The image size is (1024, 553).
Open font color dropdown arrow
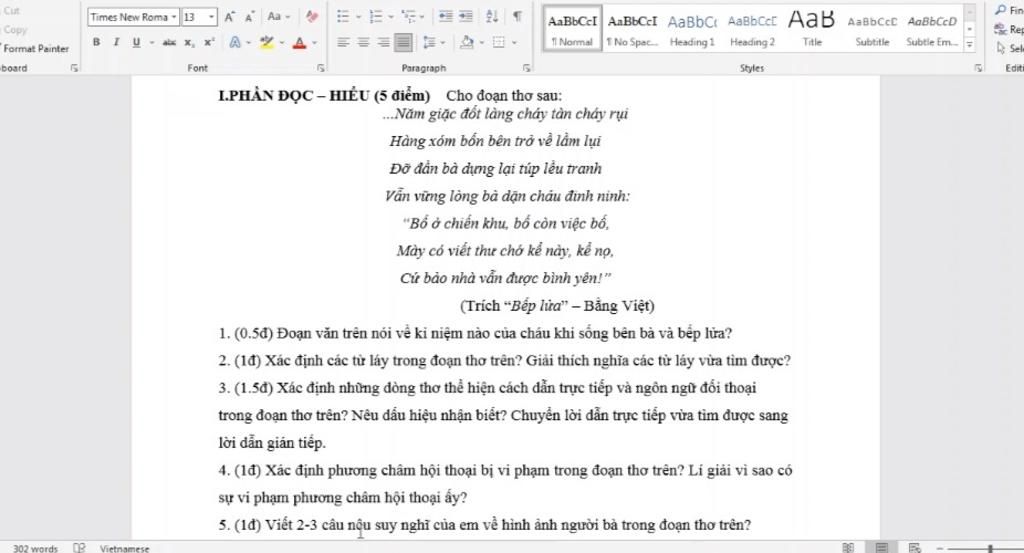pyautogui.click(x=314, y=42)
